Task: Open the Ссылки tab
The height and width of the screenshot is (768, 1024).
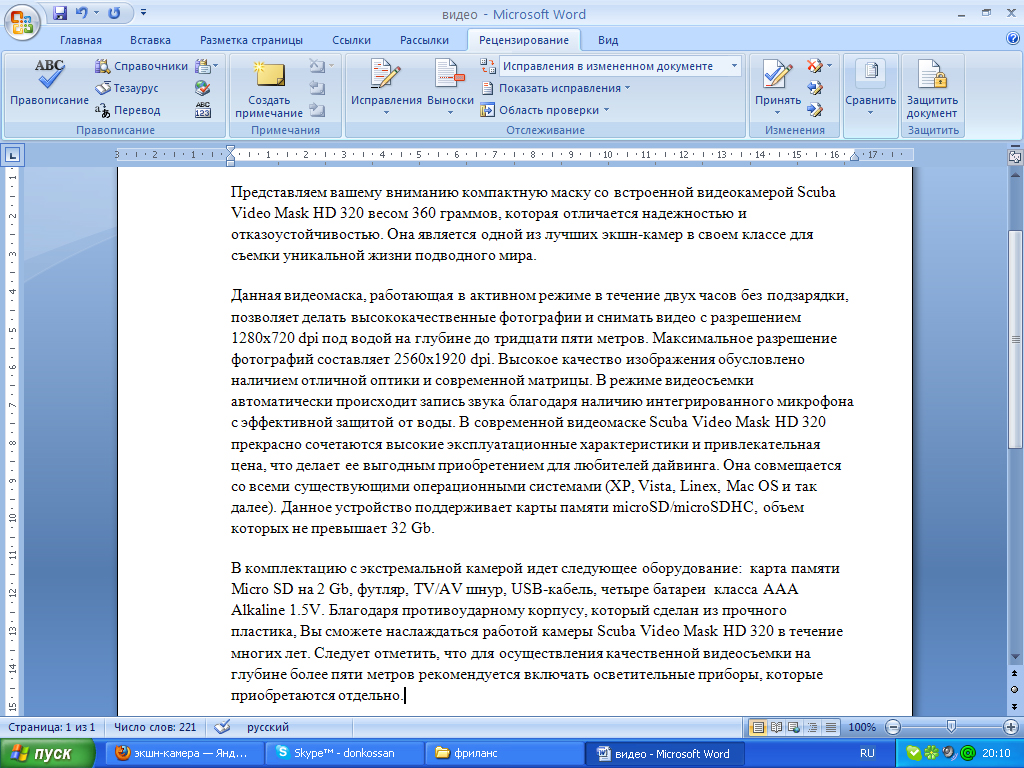Action: [351, 40]
